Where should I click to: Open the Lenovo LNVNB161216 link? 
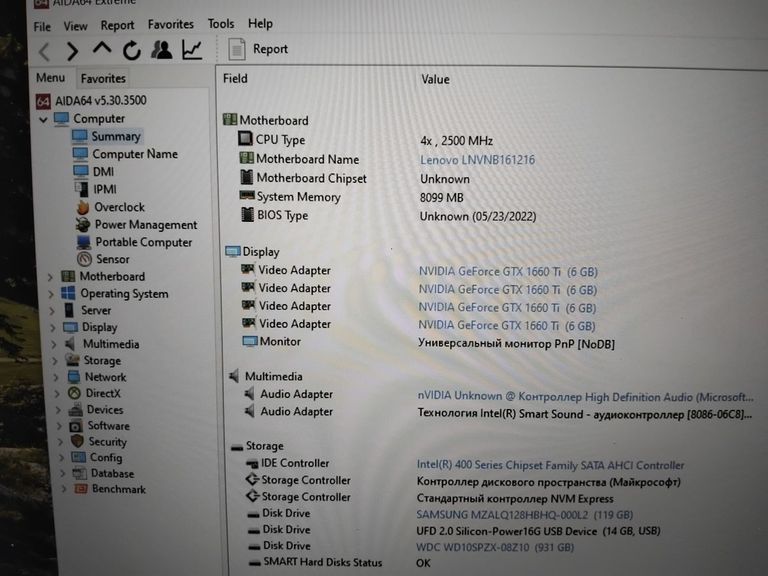pyautogui.click(x=478, y=160)
